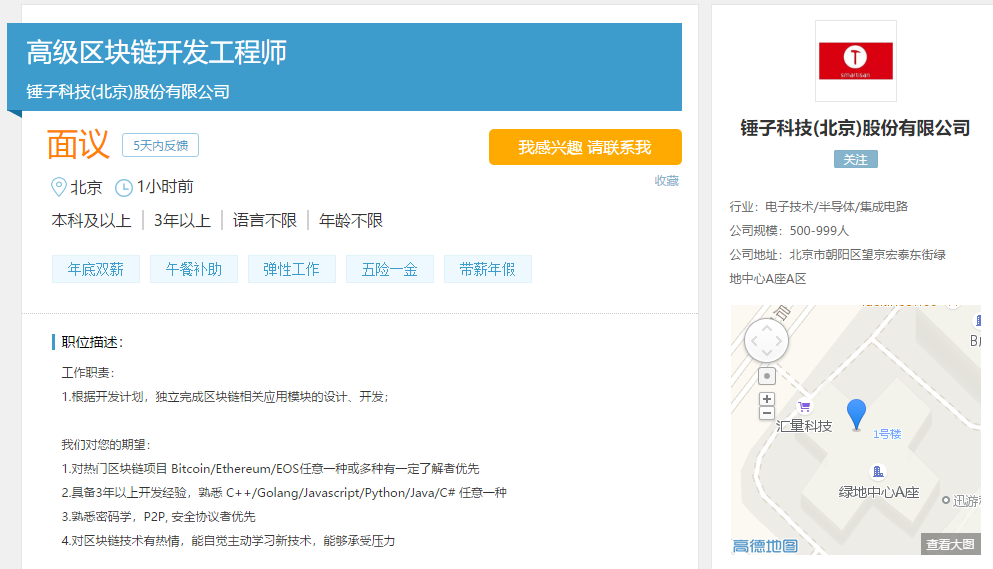Image resolution: width=993 pixels, height=569 pixels.
Task: Click the job title 高级区块链开发工程师
Action: tap(156, 52)
